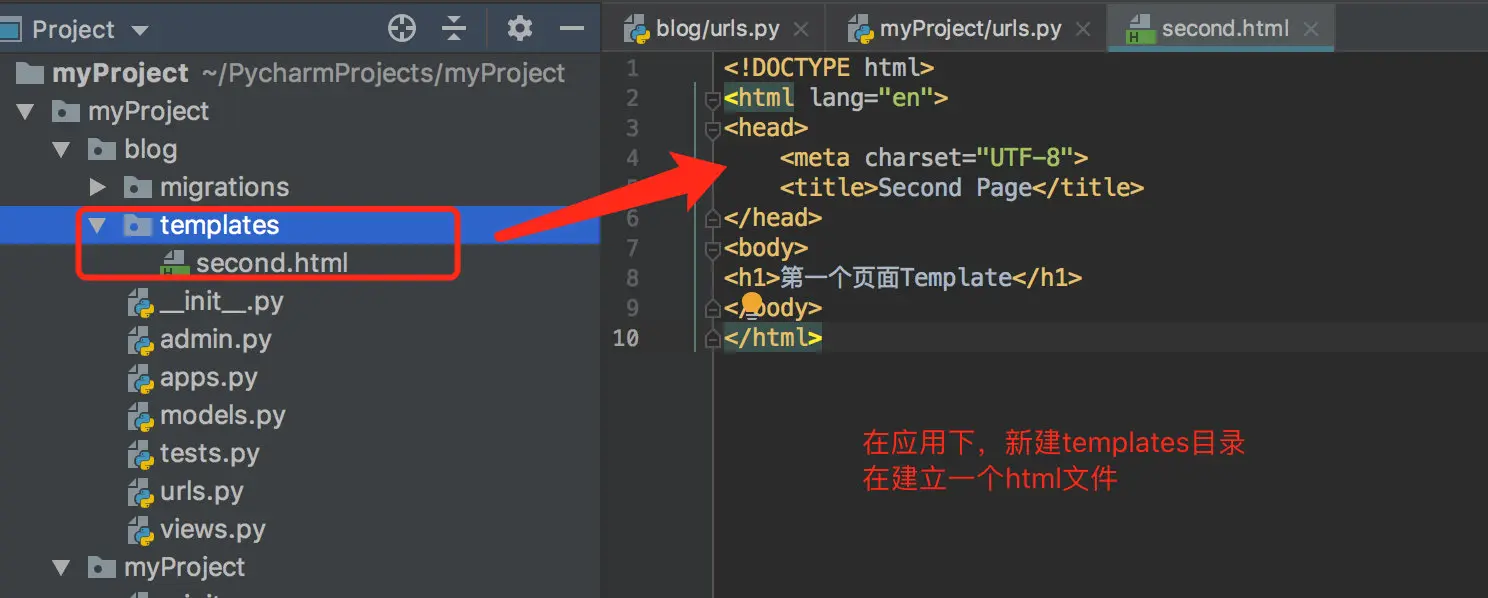
Task: Click the title Second Page line
Action: [962, 188]
